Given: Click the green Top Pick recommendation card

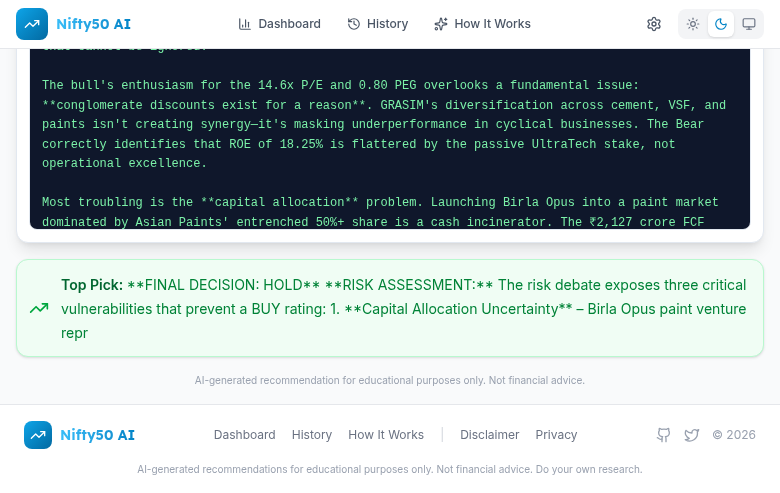Looking at the screenshot, I should (x=400, y=308).
